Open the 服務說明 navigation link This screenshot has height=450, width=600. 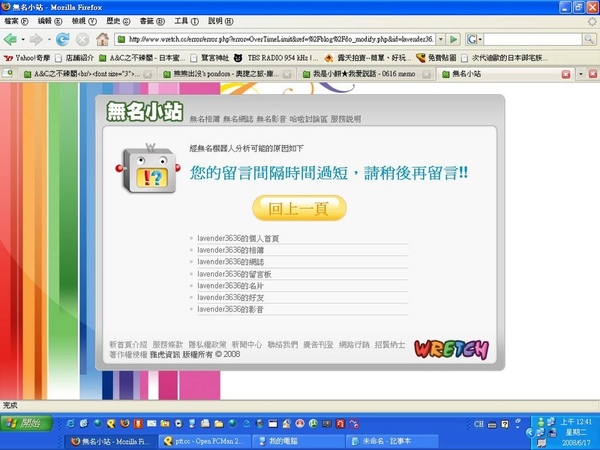(x=346, y=119)
